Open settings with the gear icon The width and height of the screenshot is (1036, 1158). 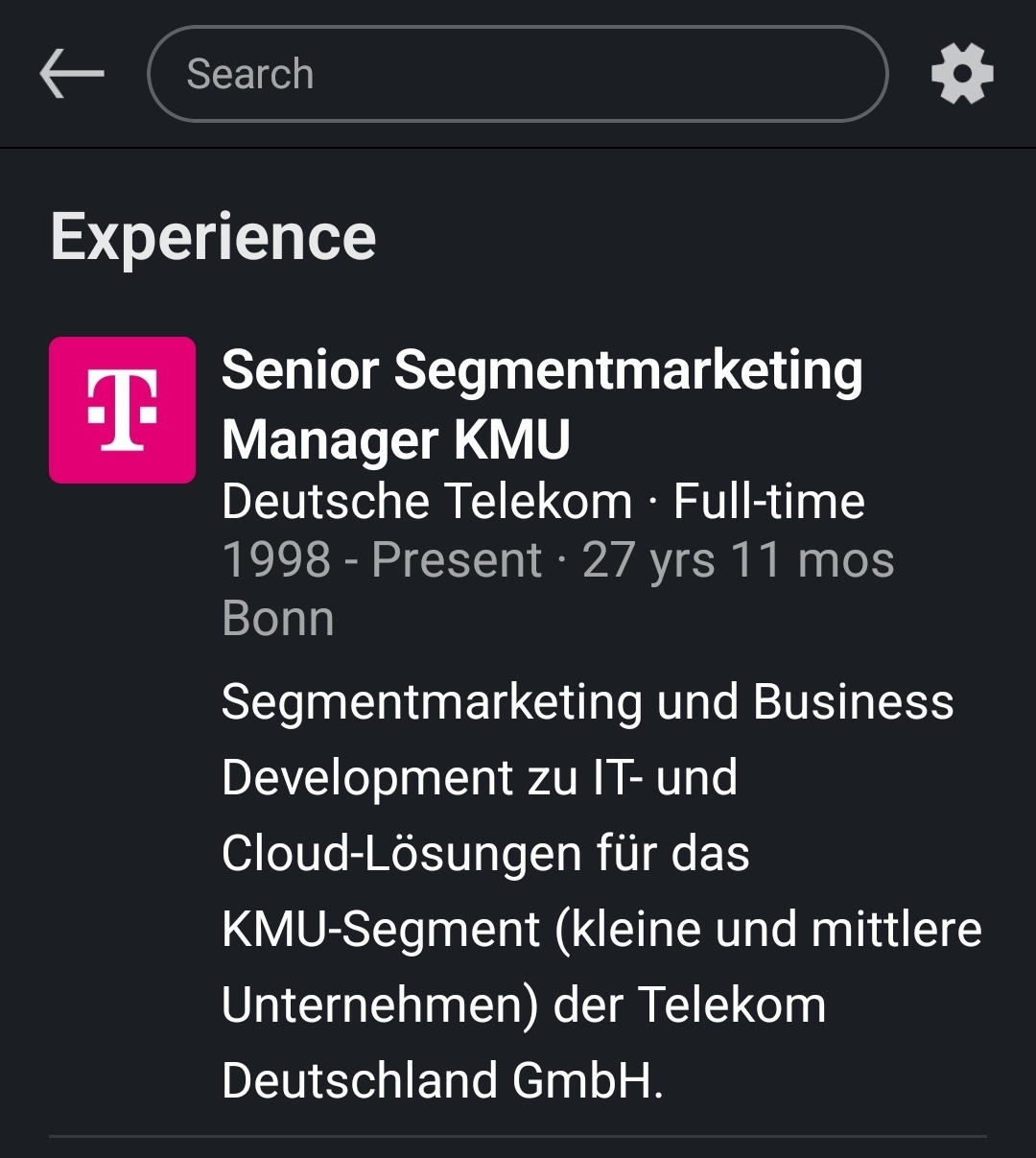pos(962,74)
